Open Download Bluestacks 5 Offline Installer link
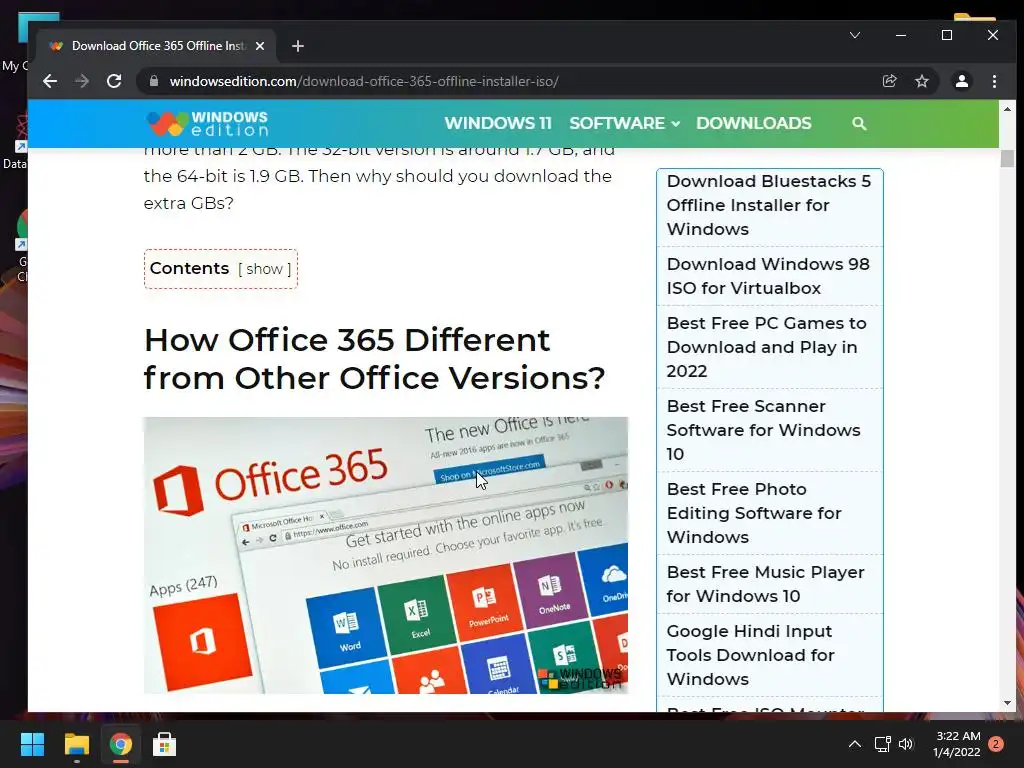This screenshot has width=1024, height=768. (769, 205)
